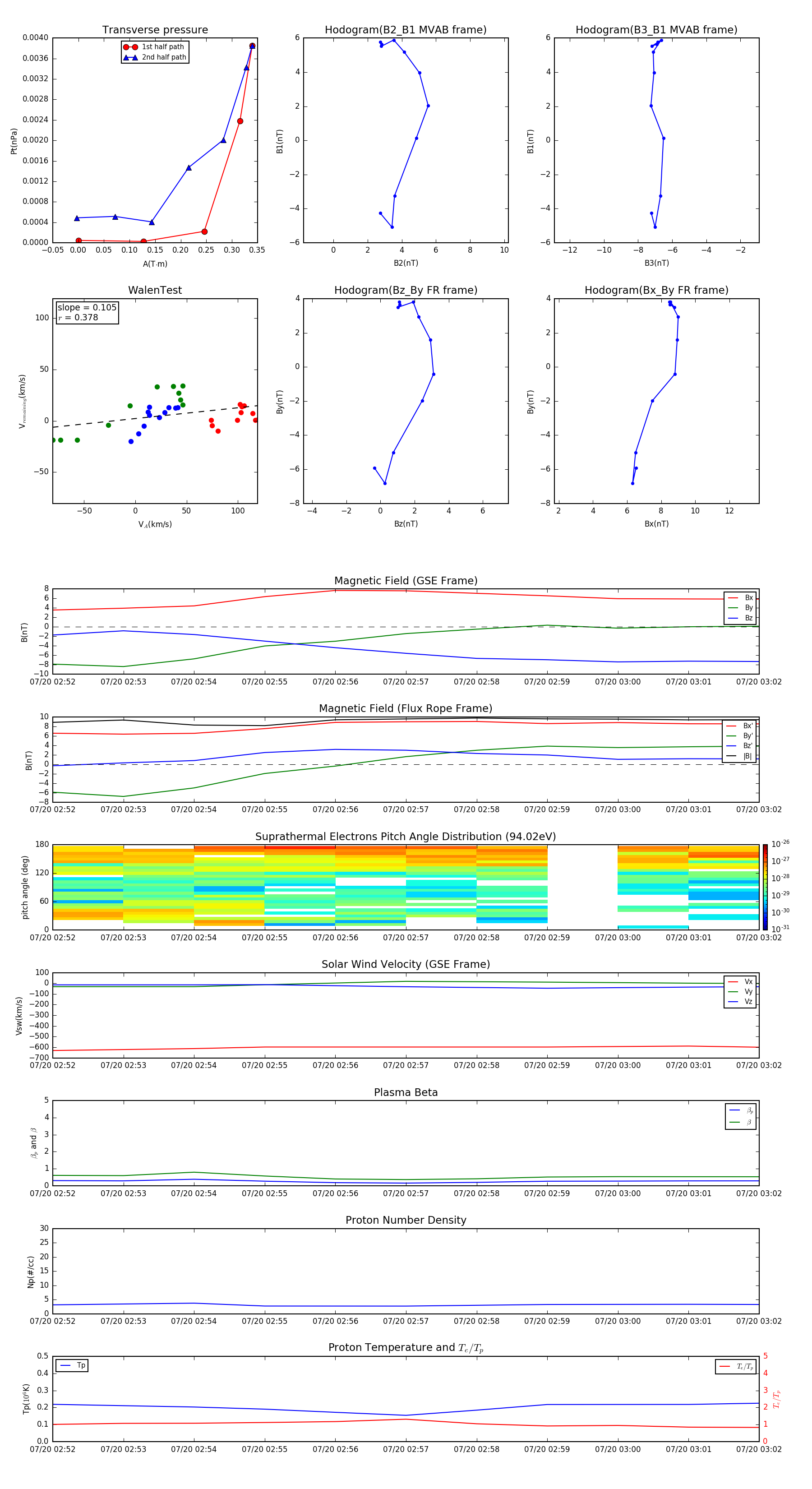Click the 'Hodogram(B3_B1 MVAB frame)' title
812x1489 pixels.
[656, 30]
